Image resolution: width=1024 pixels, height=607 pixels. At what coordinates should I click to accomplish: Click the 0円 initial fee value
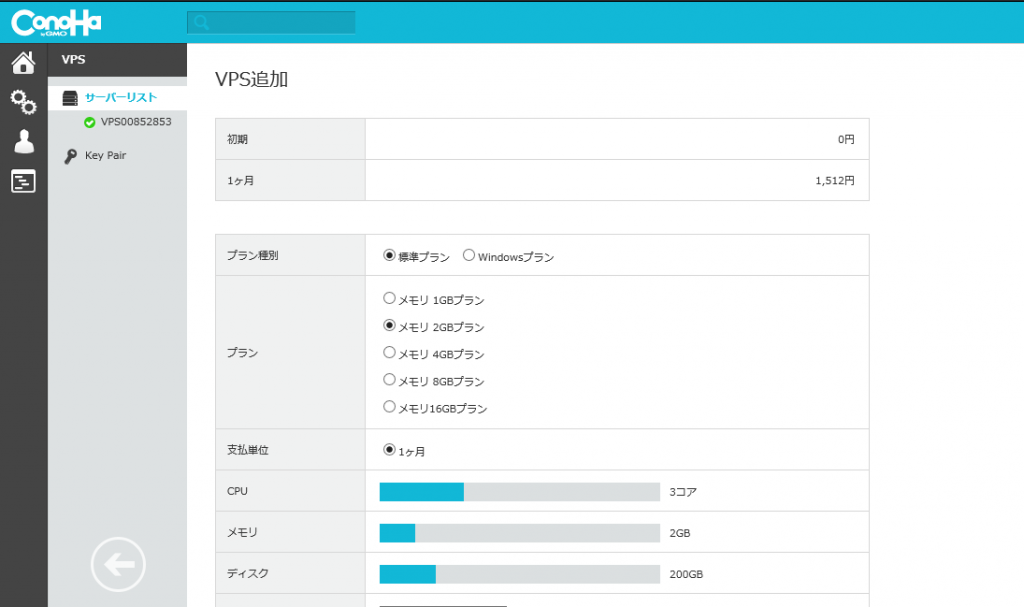846,140
